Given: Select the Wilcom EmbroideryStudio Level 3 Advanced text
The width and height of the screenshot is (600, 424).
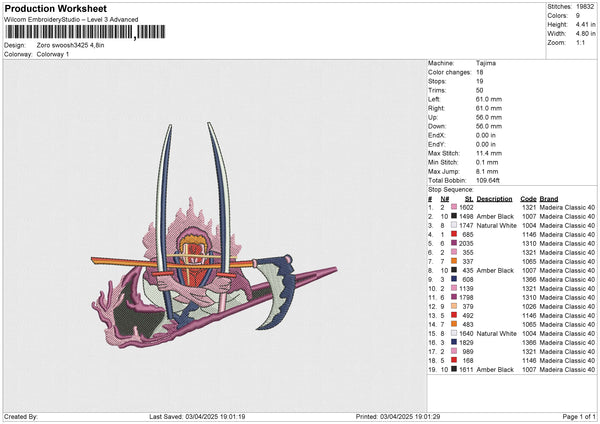Looking at the screenshot, I should (x=71, y=20).
